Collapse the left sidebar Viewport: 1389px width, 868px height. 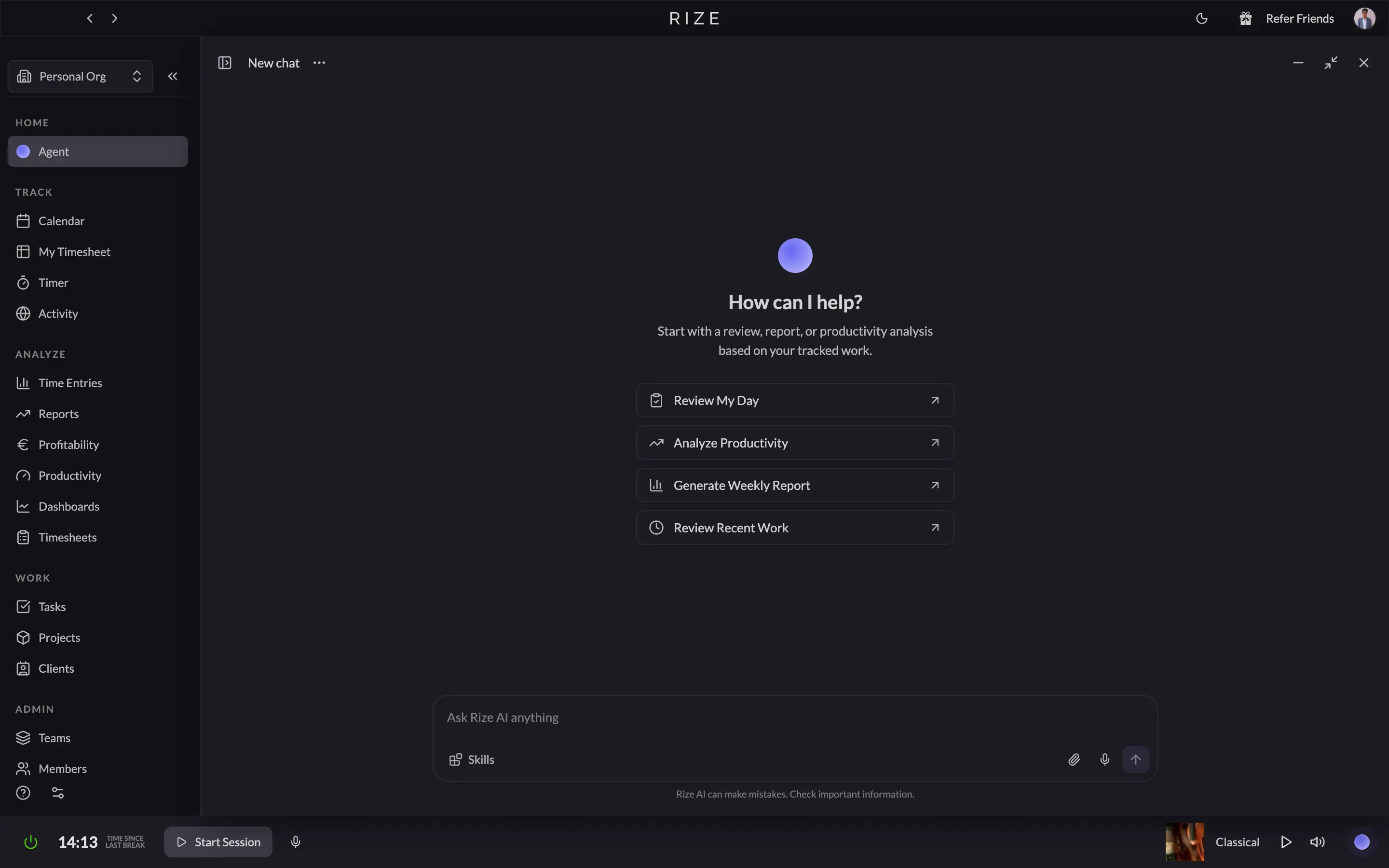172,76
